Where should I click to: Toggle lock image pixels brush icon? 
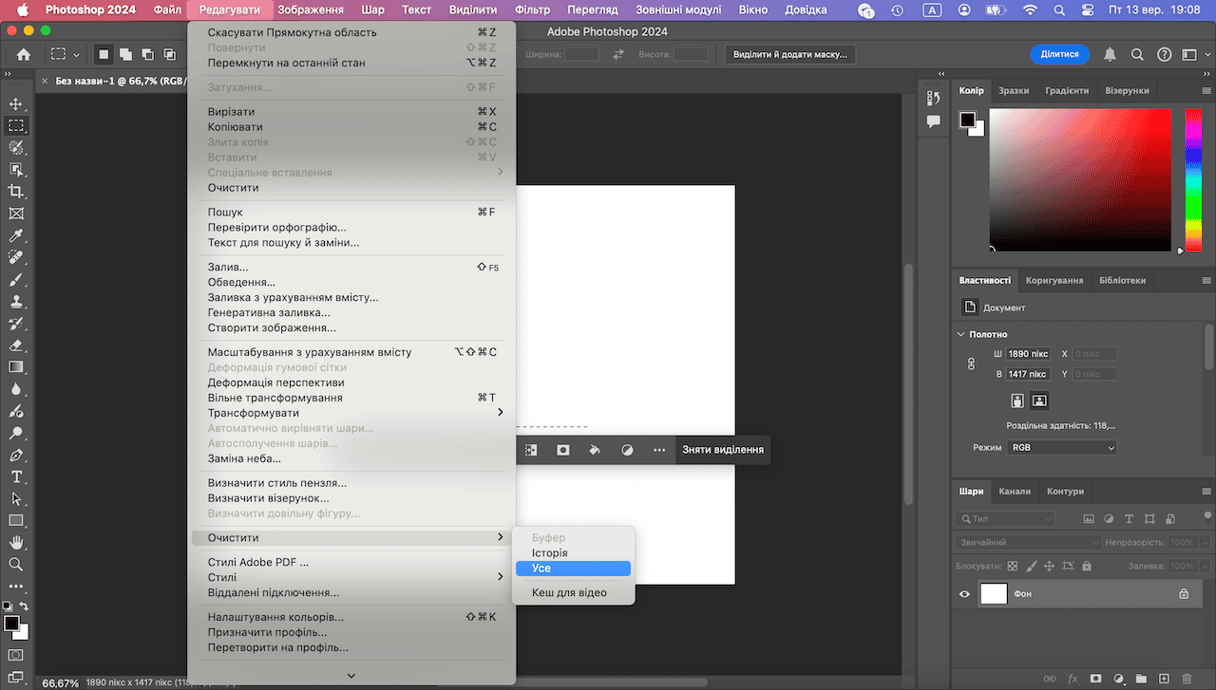[1030, 566]
